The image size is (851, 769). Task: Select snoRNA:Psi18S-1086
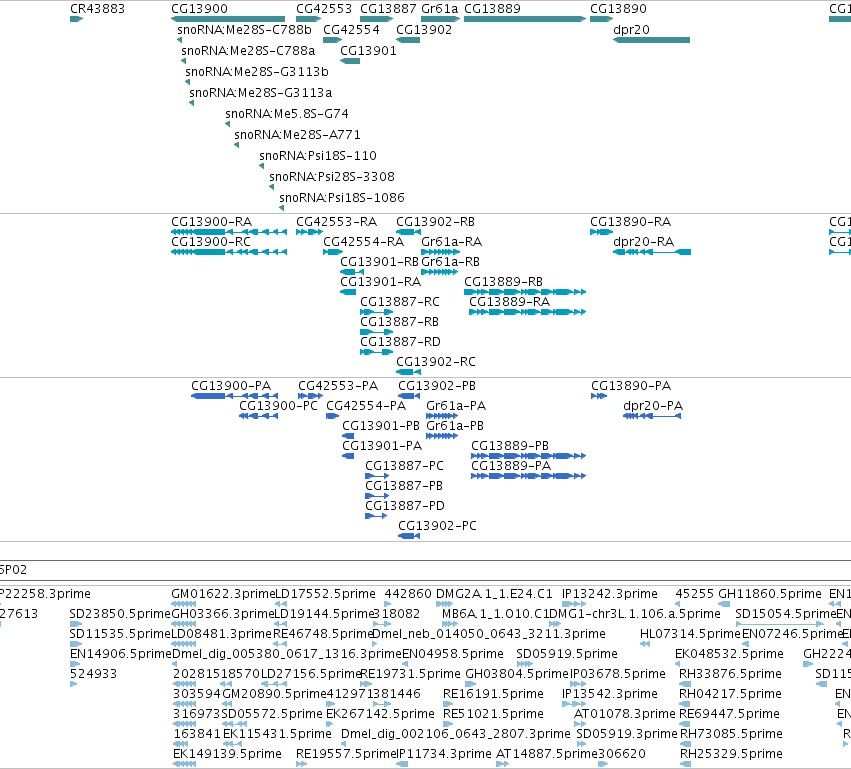[341, 198]
